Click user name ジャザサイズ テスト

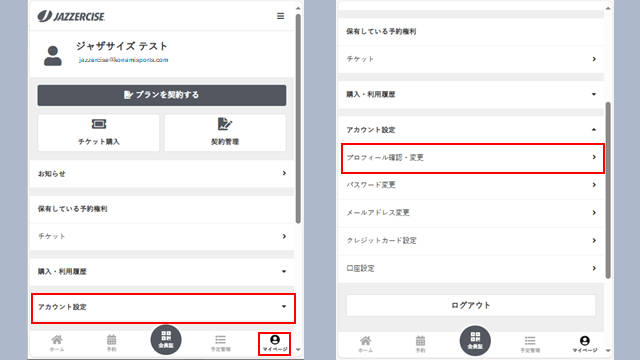click(x=122, y=46)
